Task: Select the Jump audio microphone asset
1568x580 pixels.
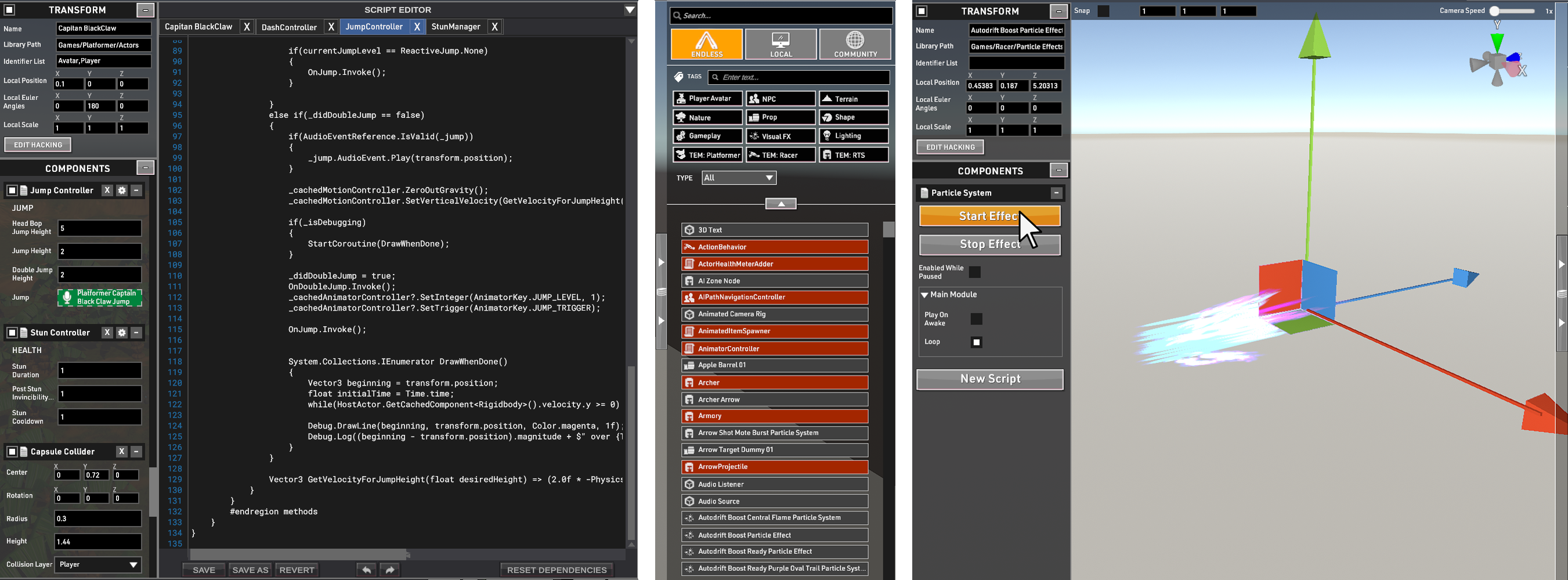Action: pyautogui.click(x=100, y=297)
